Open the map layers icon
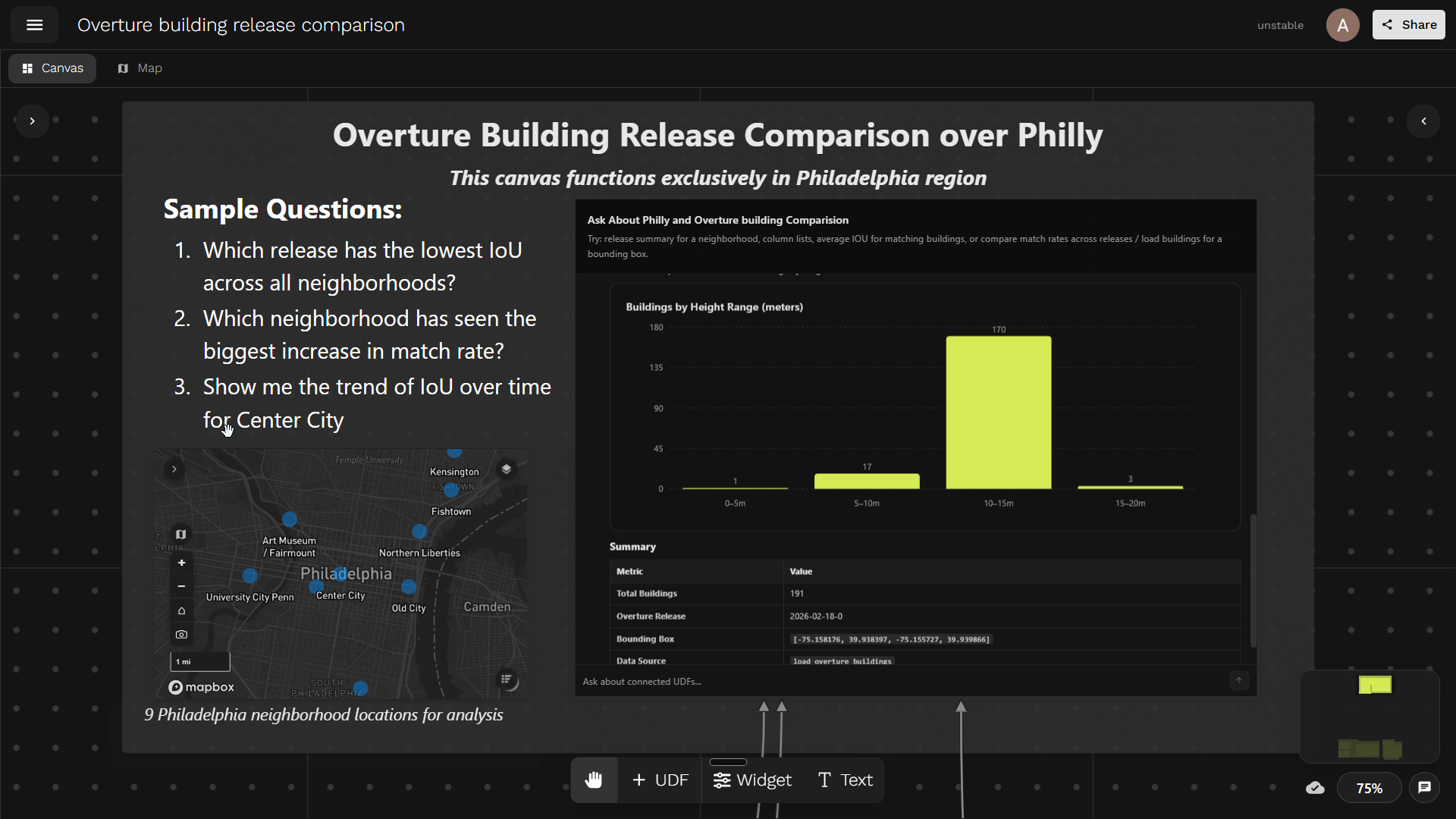The image size is (1456, 819). (x=507, y=469)
